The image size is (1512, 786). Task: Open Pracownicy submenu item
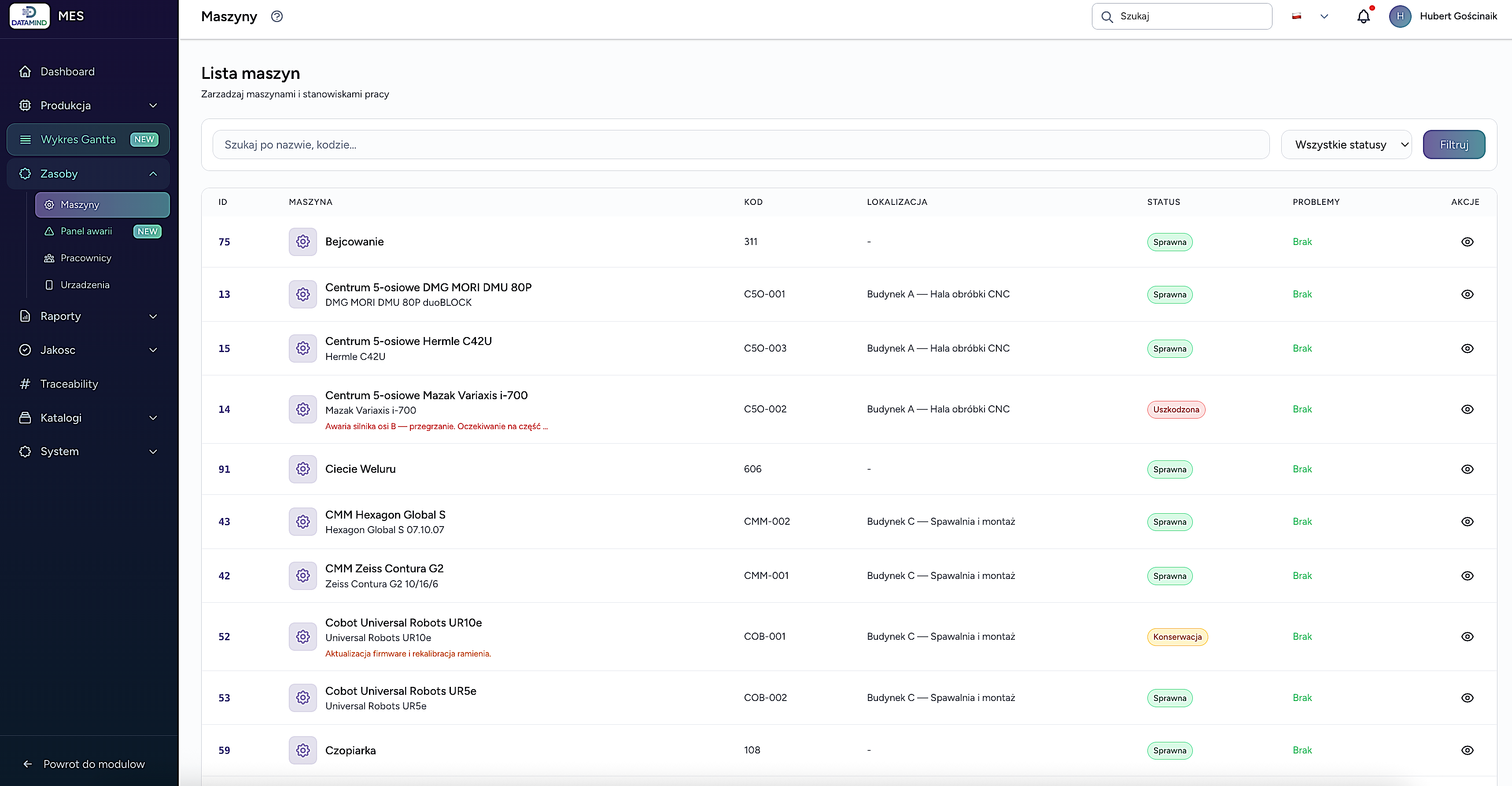[x=102, y=258]
